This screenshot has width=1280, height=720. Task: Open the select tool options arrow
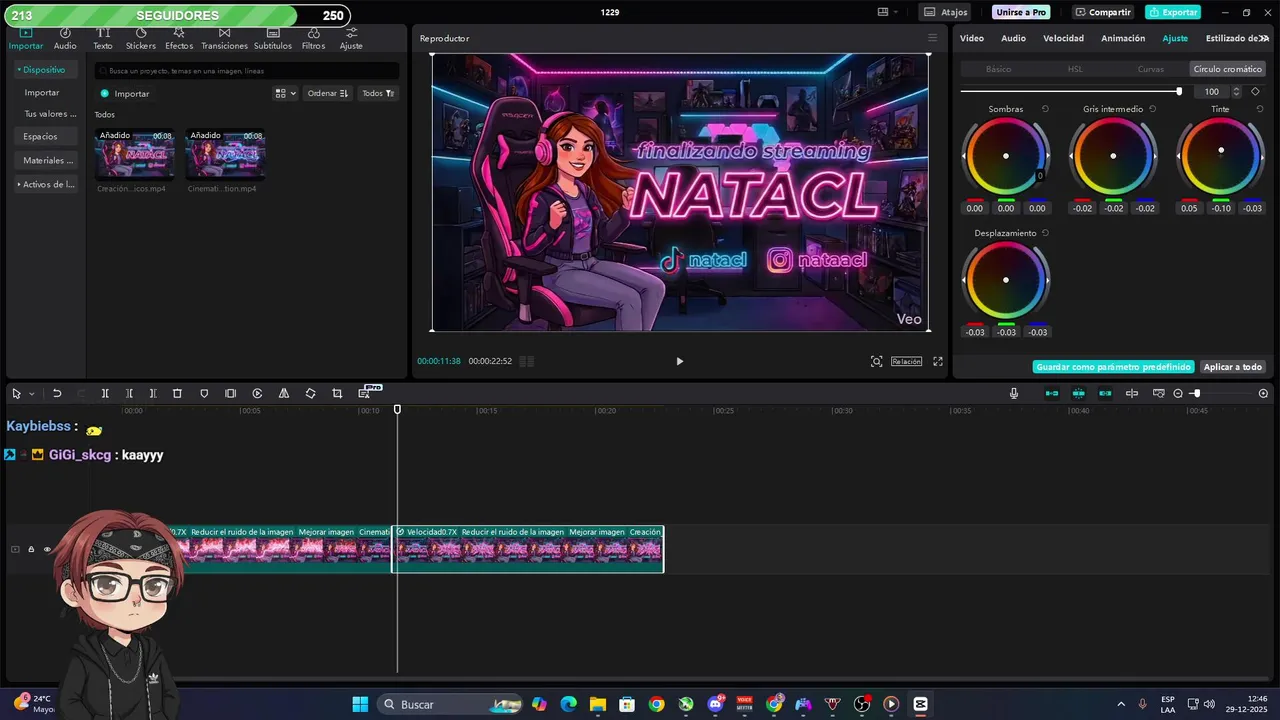(31, 394)
